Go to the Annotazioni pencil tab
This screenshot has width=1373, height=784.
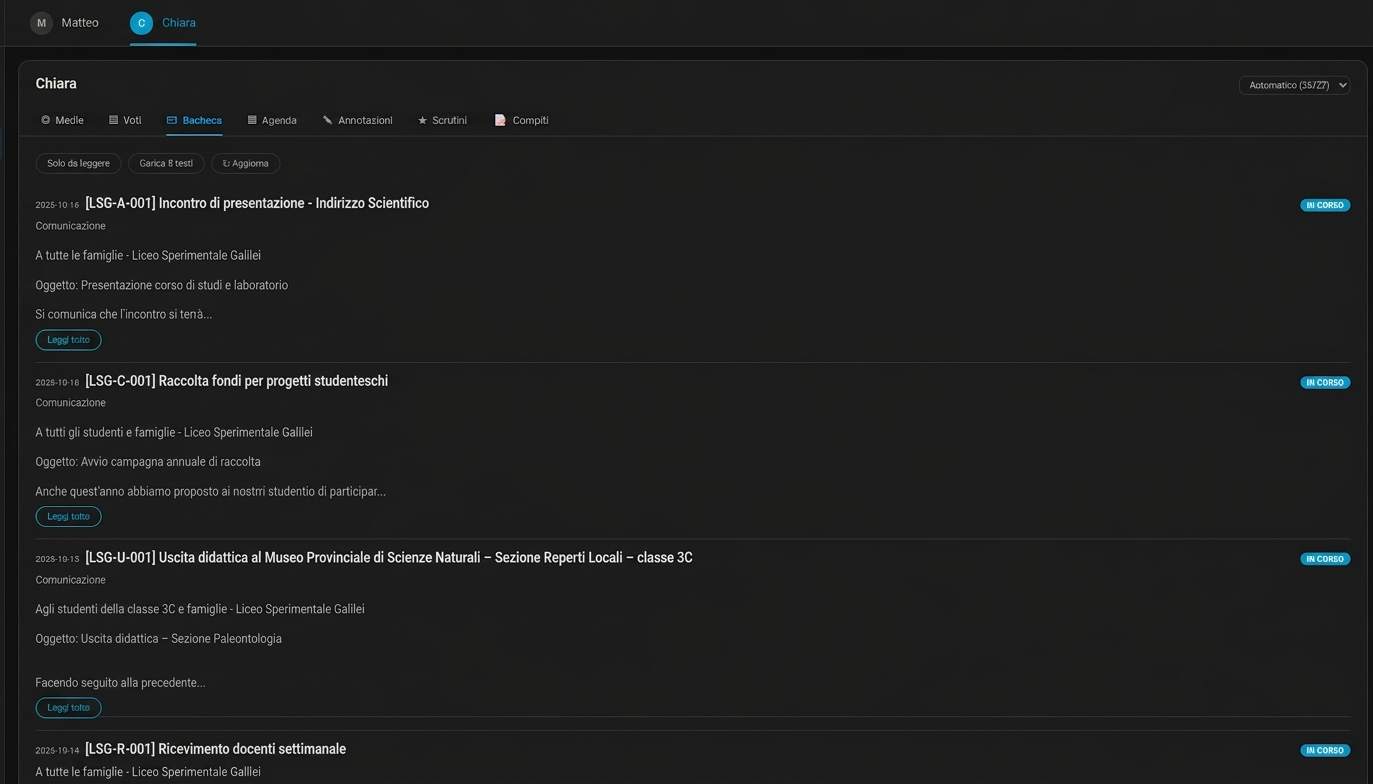point(357,120)
